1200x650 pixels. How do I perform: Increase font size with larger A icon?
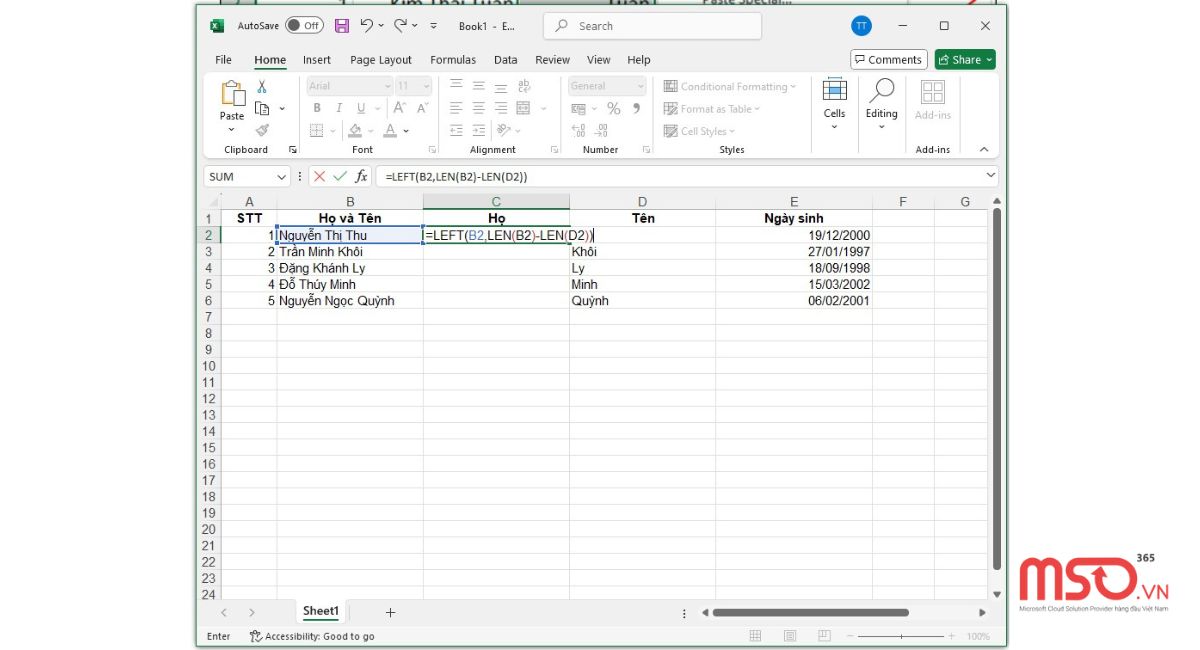click(x=399, y=108)
